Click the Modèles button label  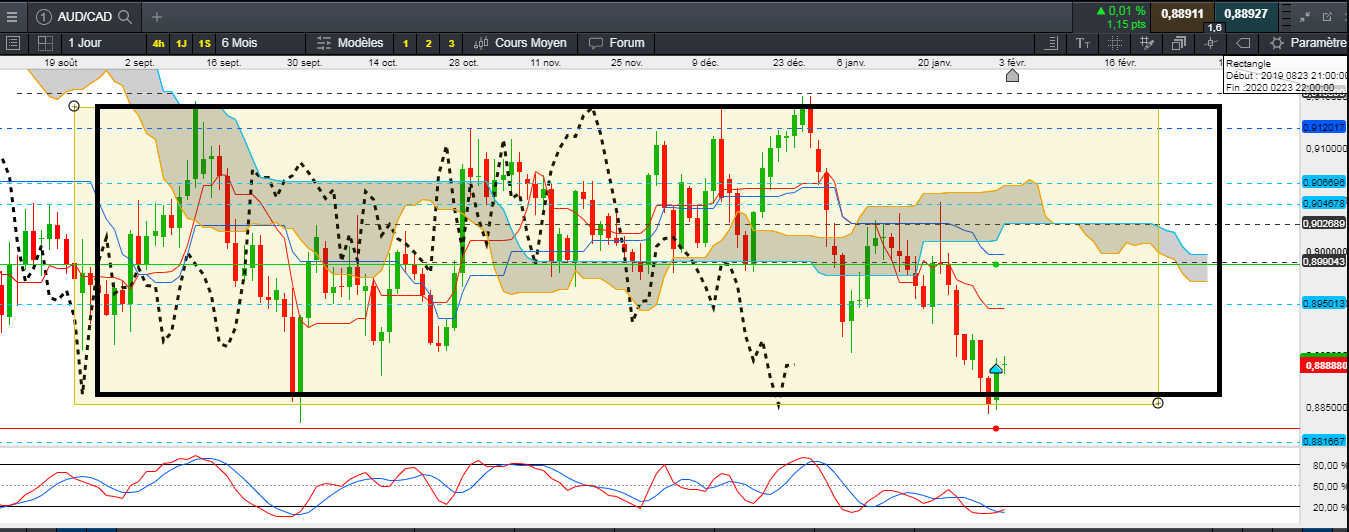click(x=360, y=43)
